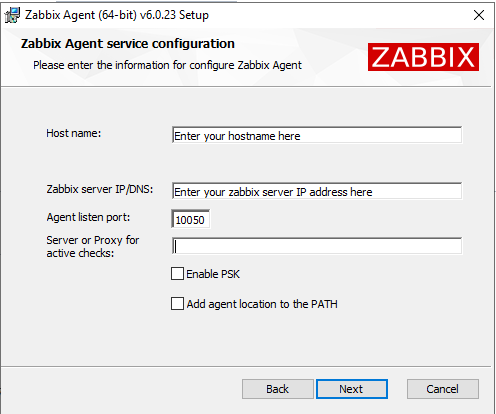Click the Zabbix server IP/DNS text box

[x=317, y=191]
